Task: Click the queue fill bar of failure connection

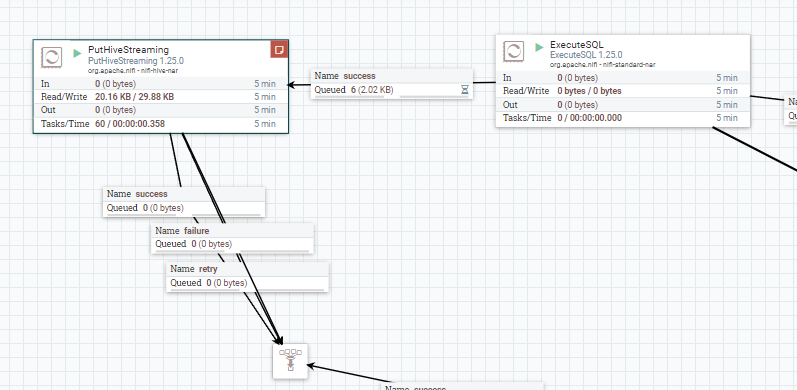Action: [233, 251]
